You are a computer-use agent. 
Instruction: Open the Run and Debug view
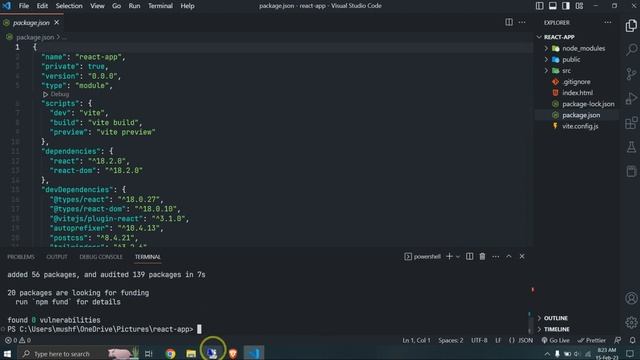(x=631, y=98)
